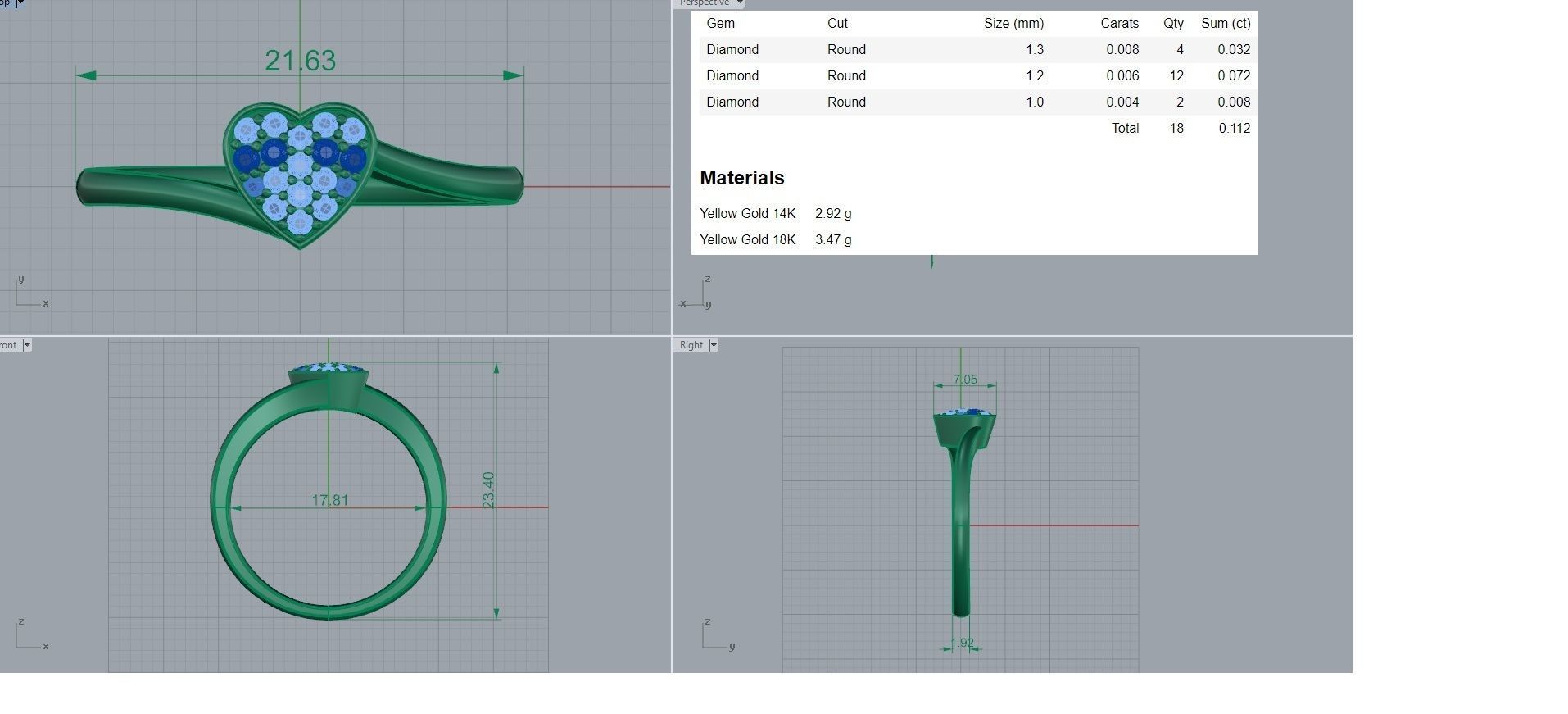The image size is (1568, 714).
Task: Open the Right viewport dropdown arrow
Action: click(714, 345)
